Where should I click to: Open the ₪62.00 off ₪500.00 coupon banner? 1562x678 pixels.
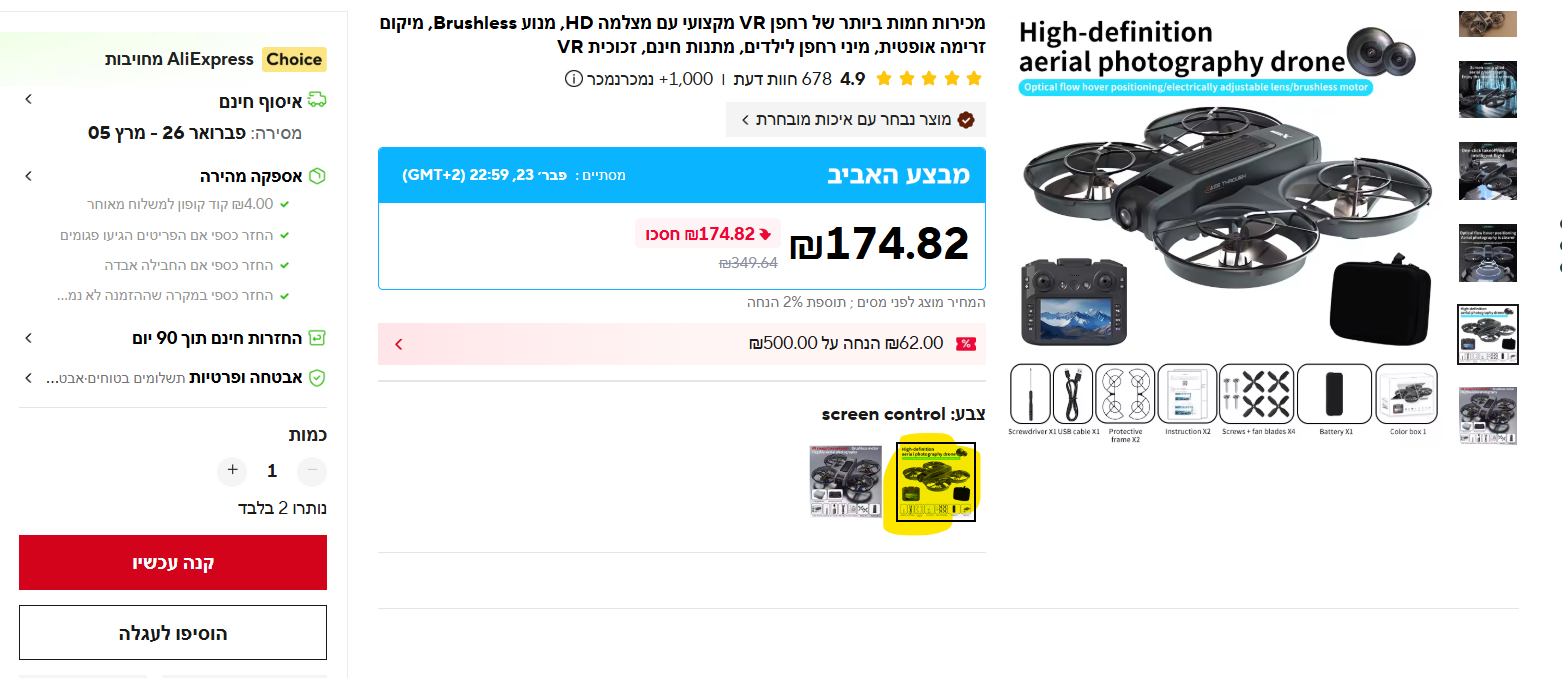[682, 344]
